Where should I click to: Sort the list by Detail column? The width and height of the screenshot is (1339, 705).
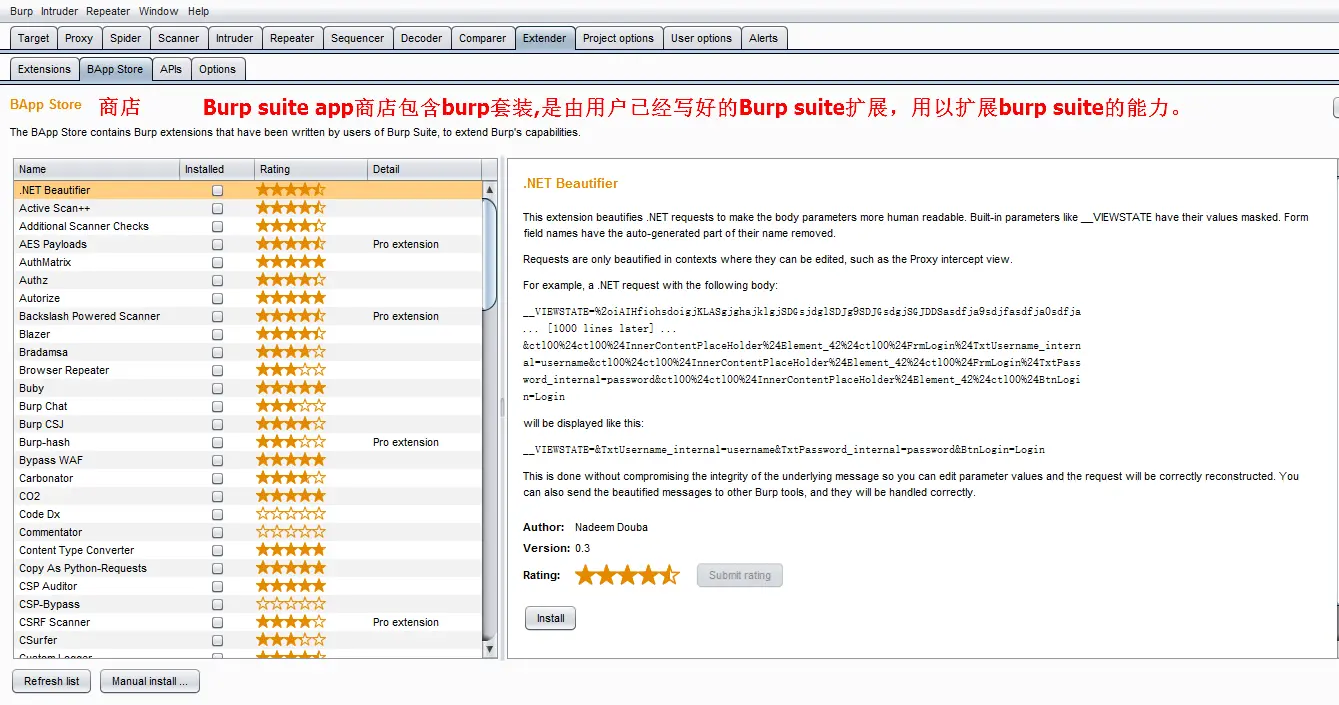pos(424,169)
